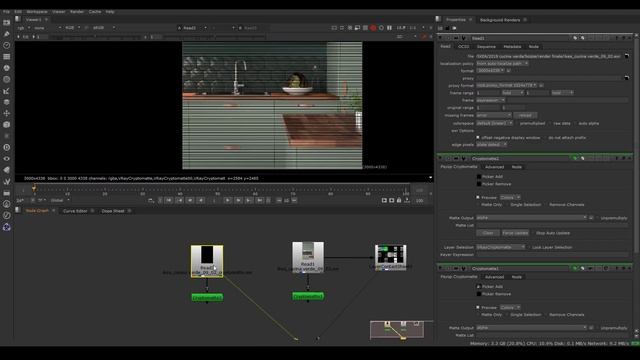The height and width of the screenshot is (360, 640).
Task: Open the proxy format dropdown
Action: pyautogui.click(x=507, y=85)
